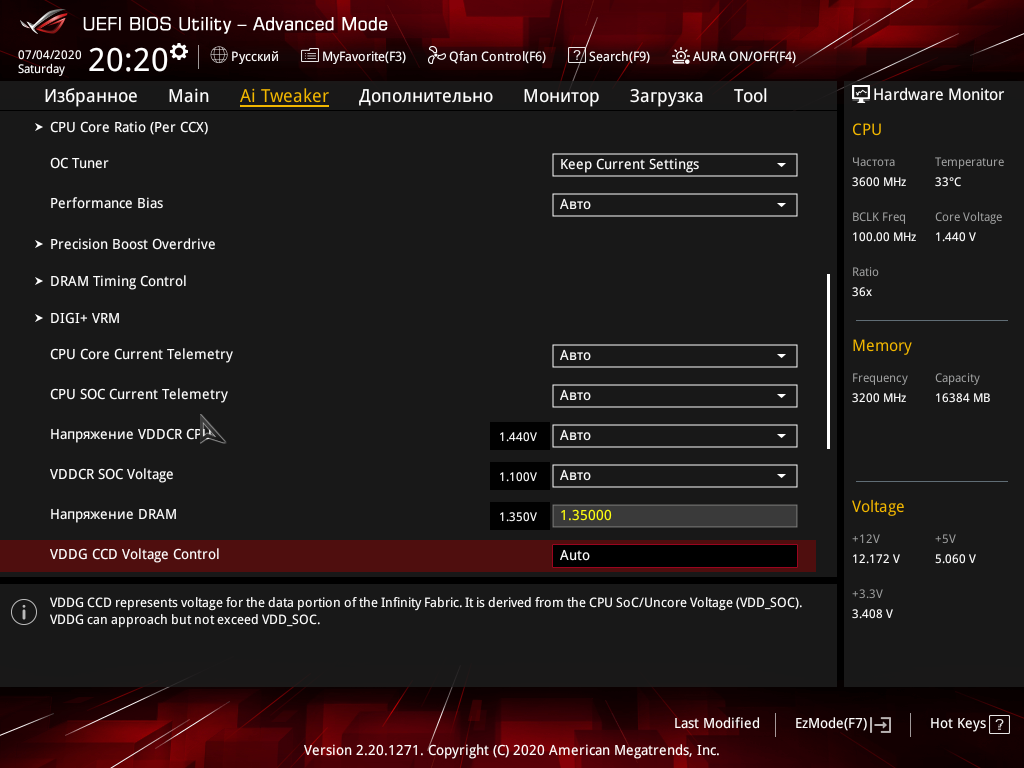Click the settings list scrollbar

[828, 361]
